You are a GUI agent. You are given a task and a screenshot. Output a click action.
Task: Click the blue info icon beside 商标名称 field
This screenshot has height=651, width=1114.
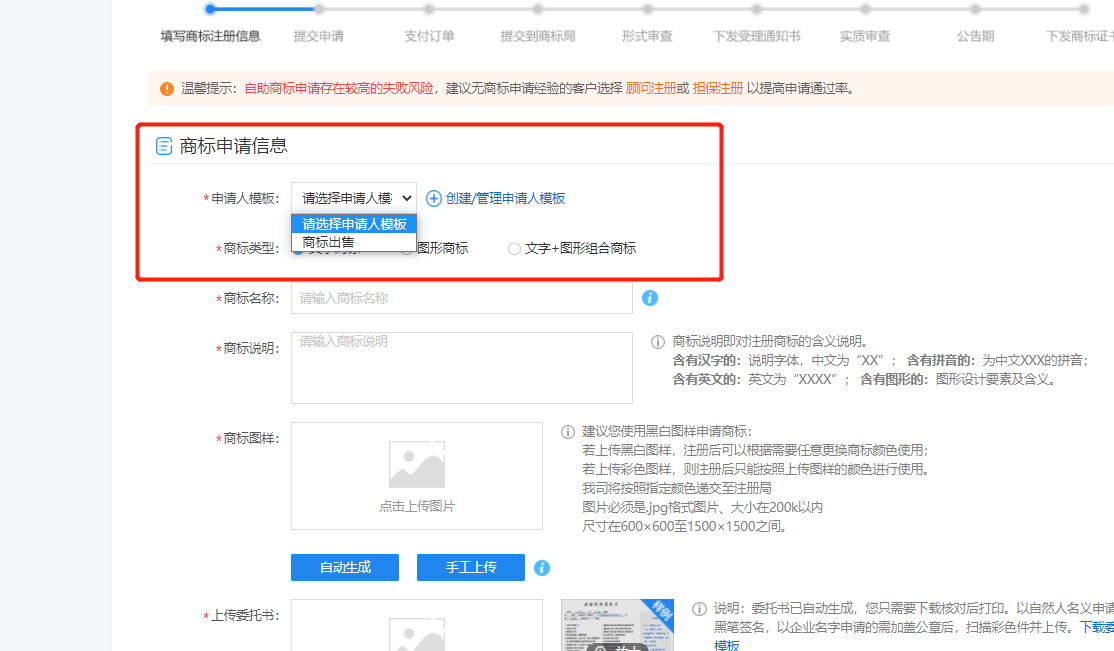pyautogui.click(x=650, y=298)
